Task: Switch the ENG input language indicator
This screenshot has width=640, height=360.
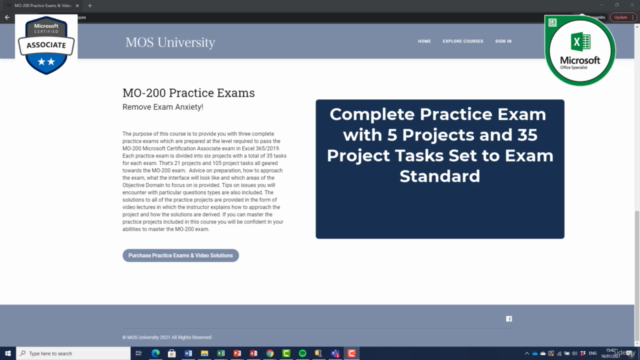Action: [593, 353]
